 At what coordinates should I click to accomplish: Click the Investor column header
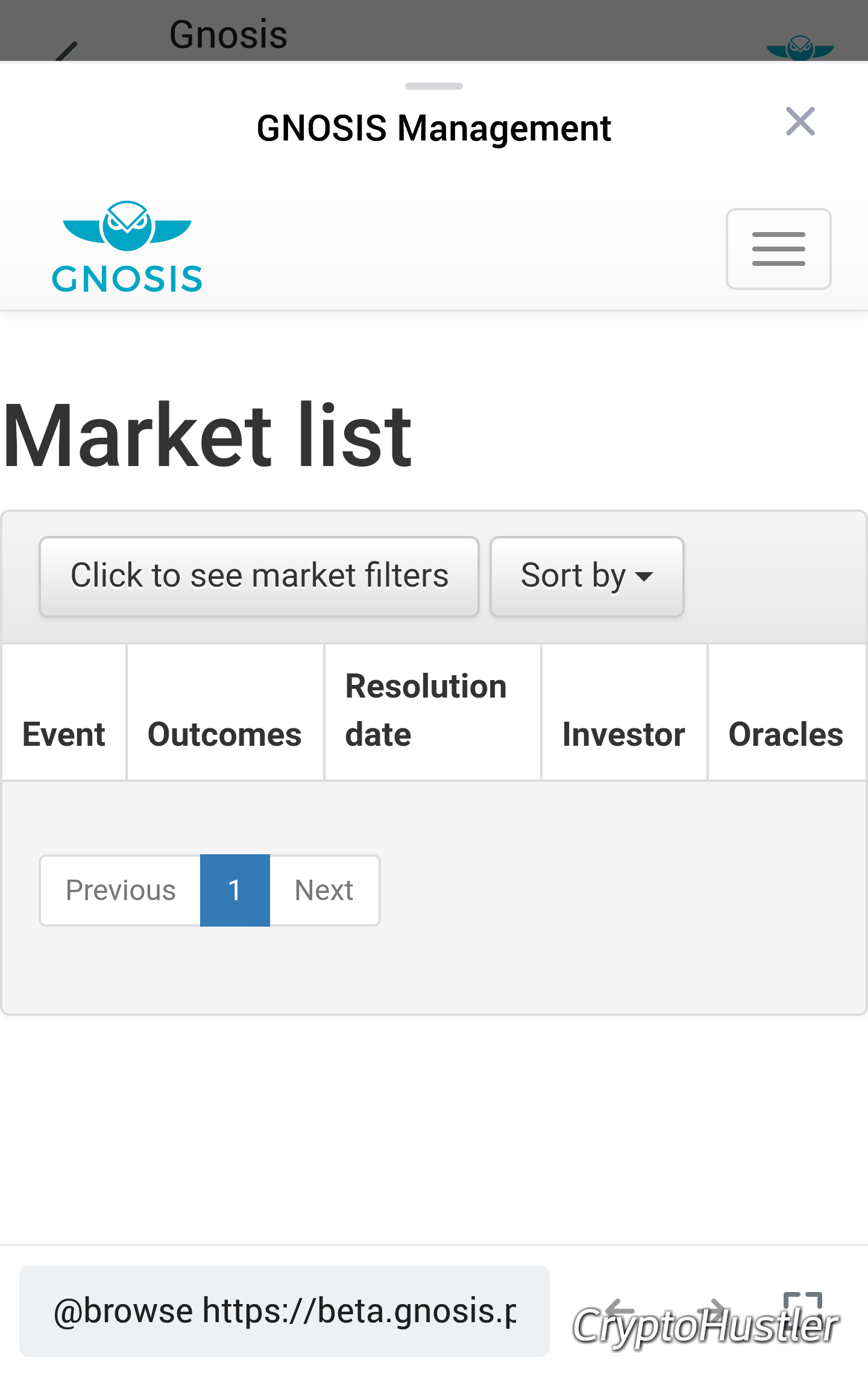point(624,734)
